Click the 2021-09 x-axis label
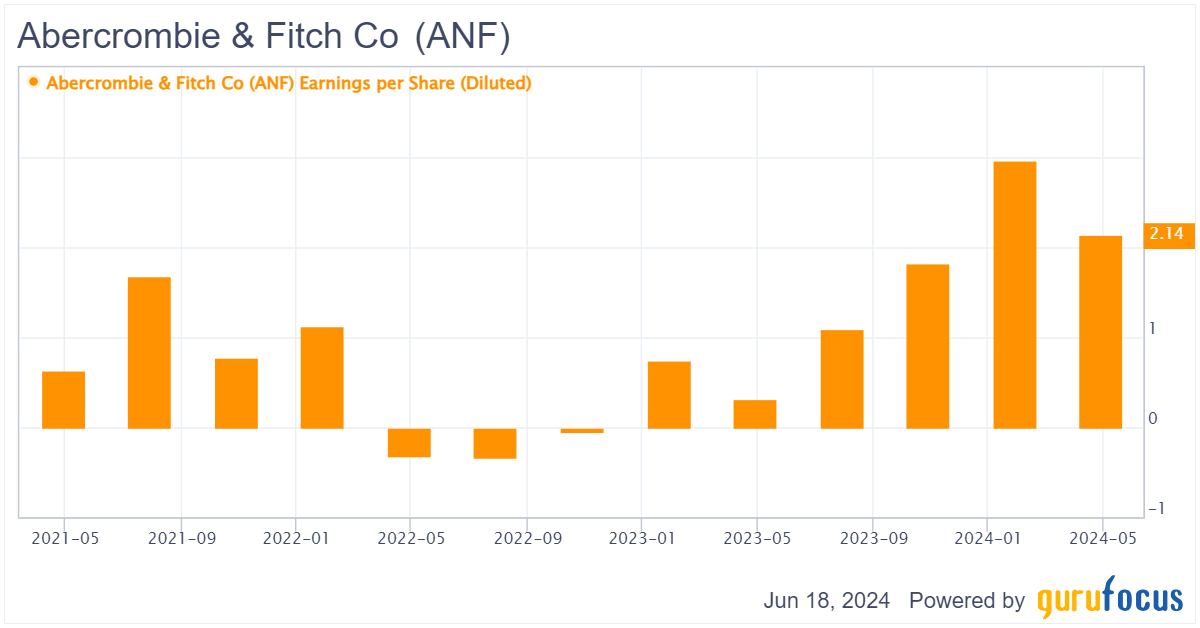 (x=180, y=537)
